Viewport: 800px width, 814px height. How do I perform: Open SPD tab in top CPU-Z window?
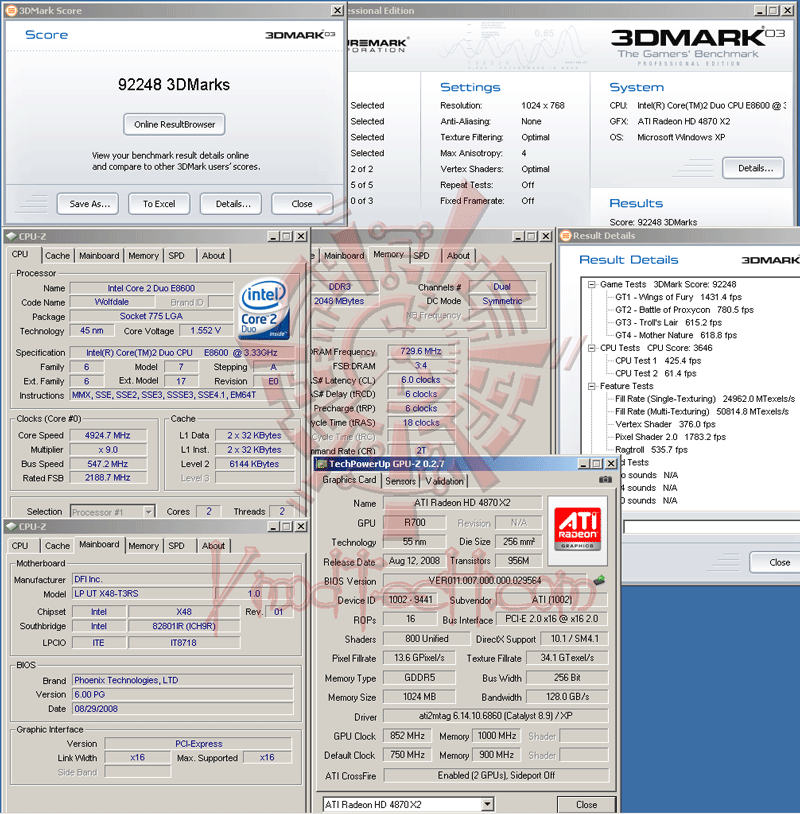(177, 255)
